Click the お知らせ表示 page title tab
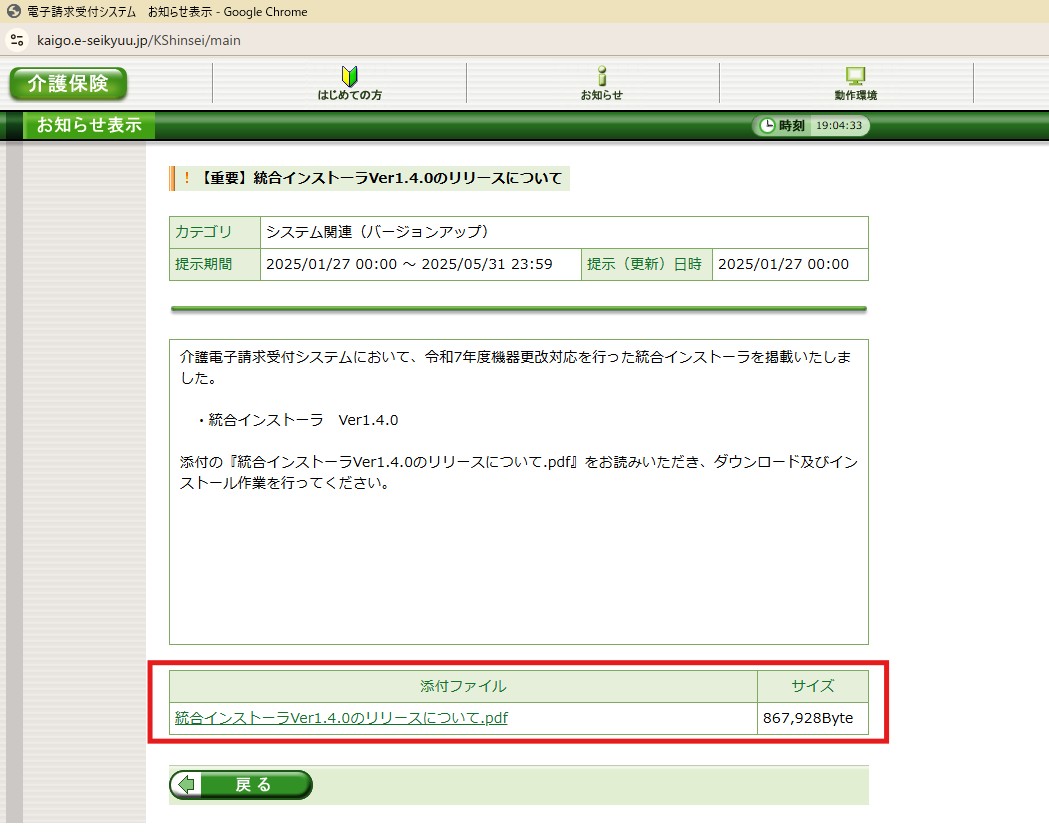1049x839 pixels. (x=89, y=126)
